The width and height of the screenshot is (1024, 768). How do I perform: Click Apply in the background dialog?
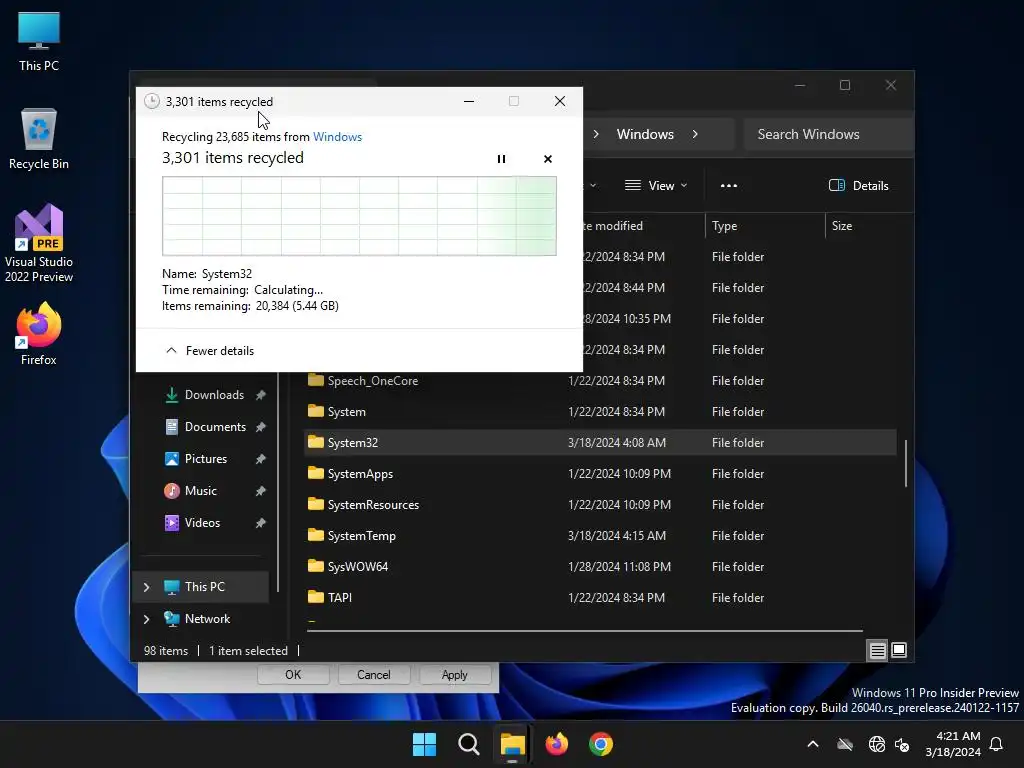coord(455,675)
